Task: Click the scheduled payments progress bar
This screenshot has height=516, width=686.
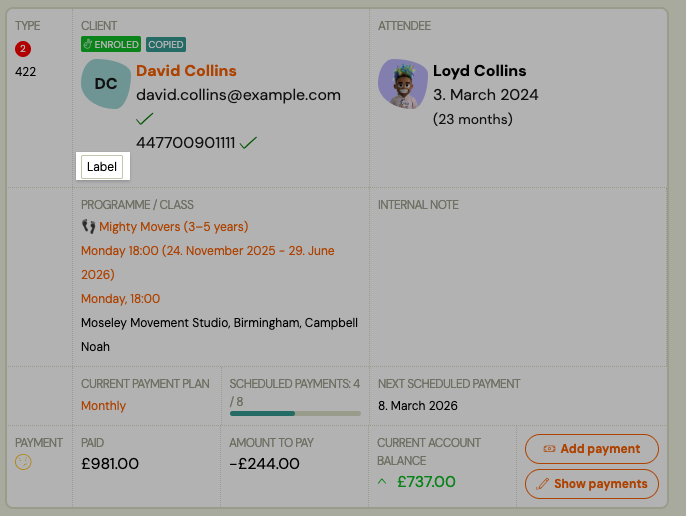Action: (295, 414)
